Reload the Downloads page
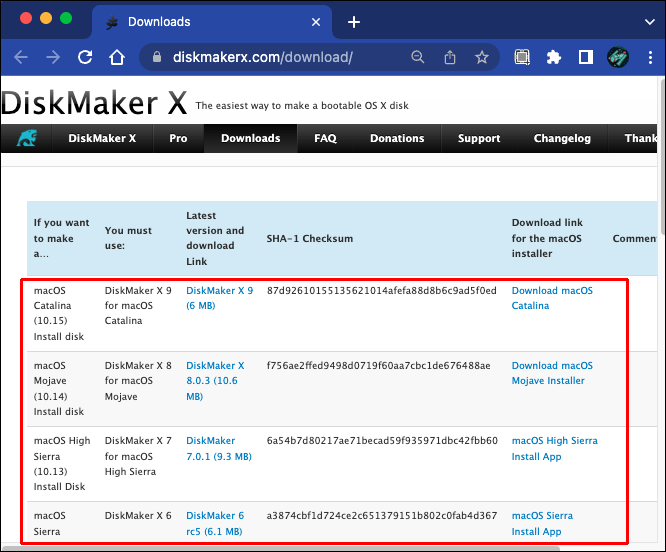The height and width of the screenshot is (552, 666). [x=85, y=57]
